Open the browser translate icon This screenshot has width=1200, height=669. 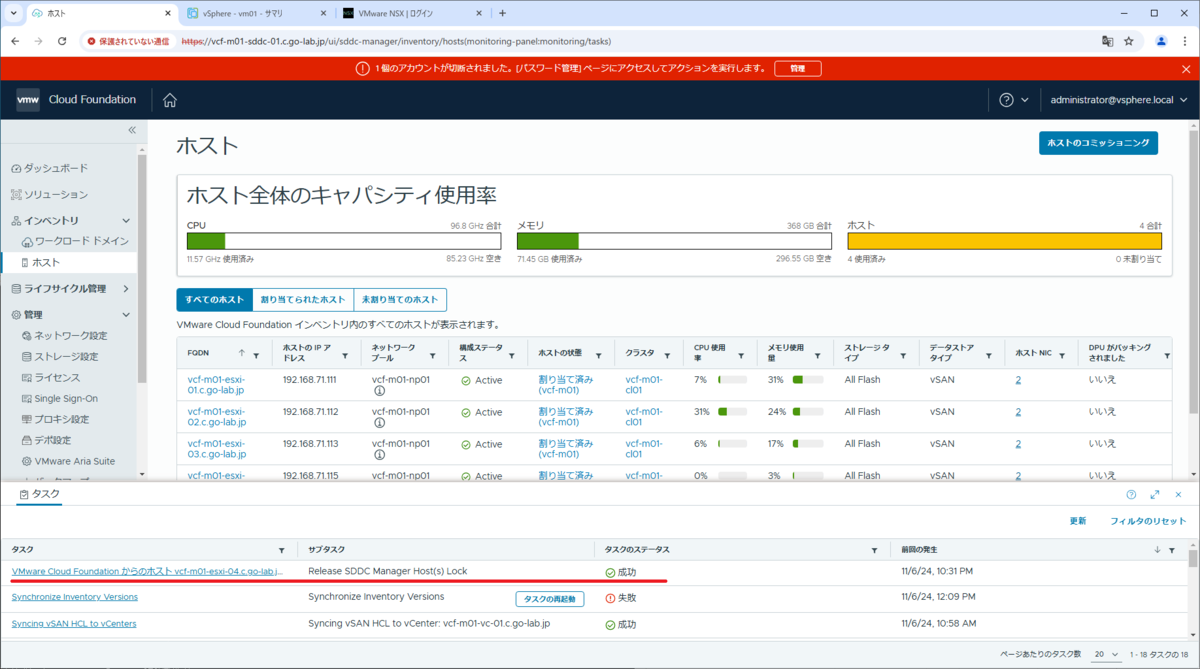[x=1107, y=41]
